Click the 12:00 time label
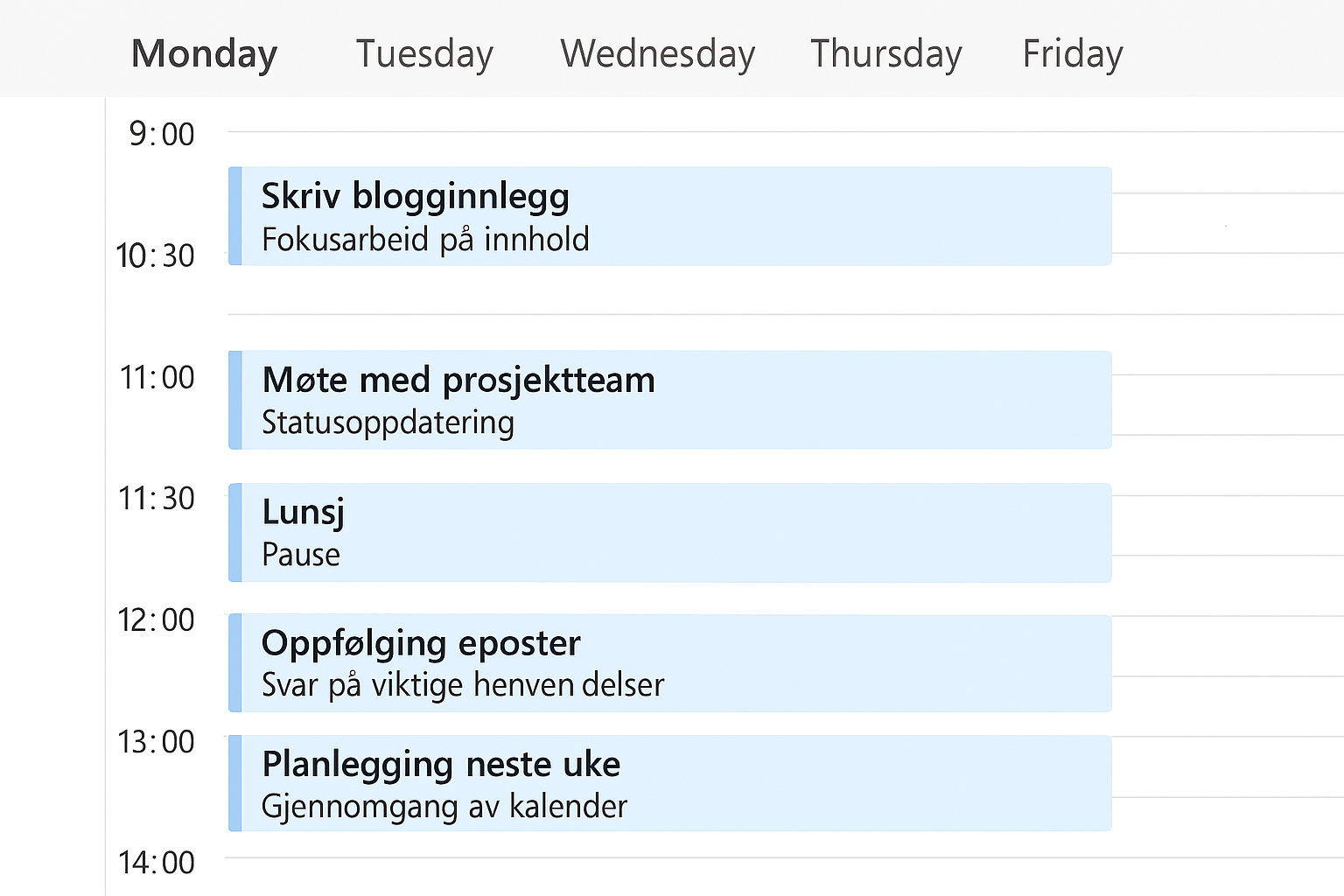The image size is (1344, 896). click(x=157, y=620)
